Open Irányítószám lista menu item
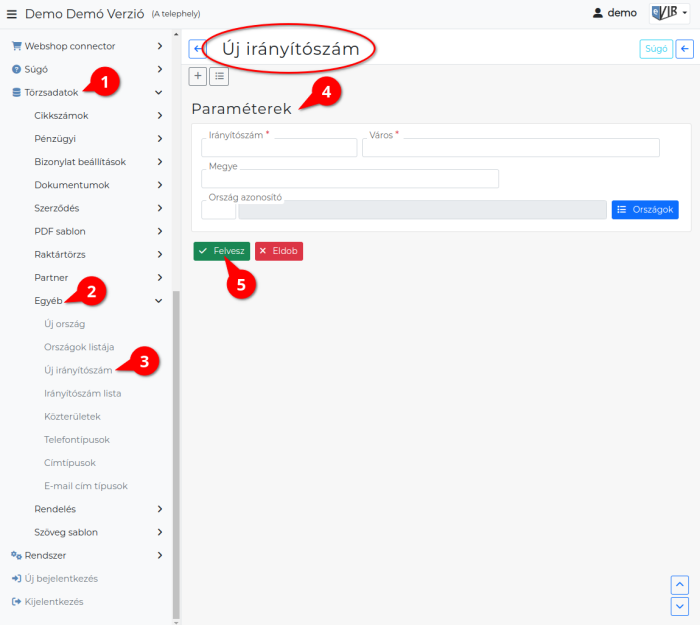This screenshot has width=700, height=625. pyautogui.click(x=83, y=394)
